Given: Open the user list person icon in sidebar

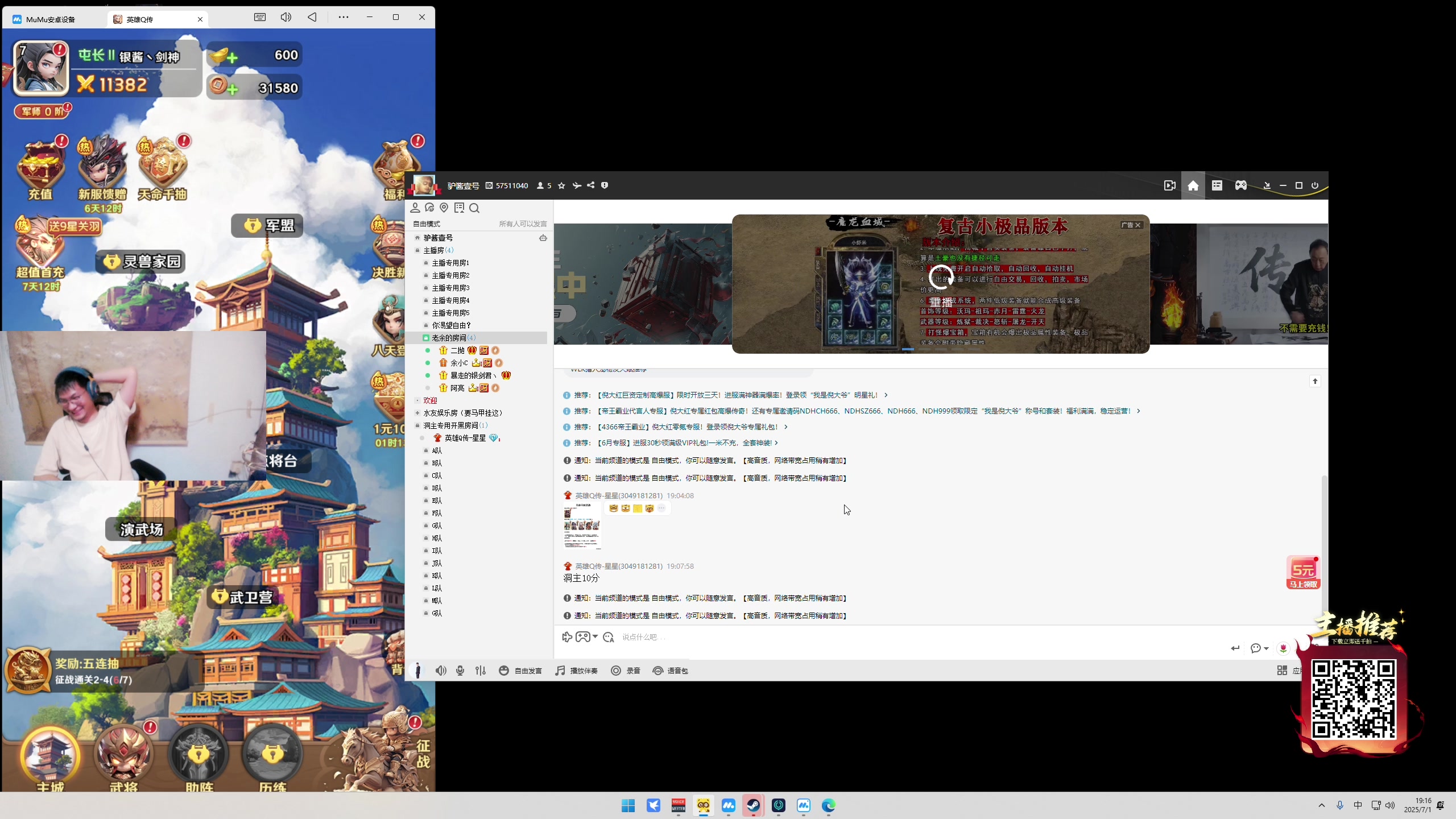Looking at the screenshot, I should coord(415,208).
